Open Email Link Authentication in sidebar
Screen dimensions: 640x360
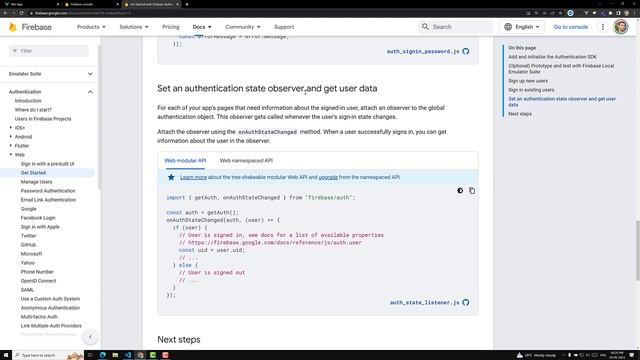tap(48, 200)
